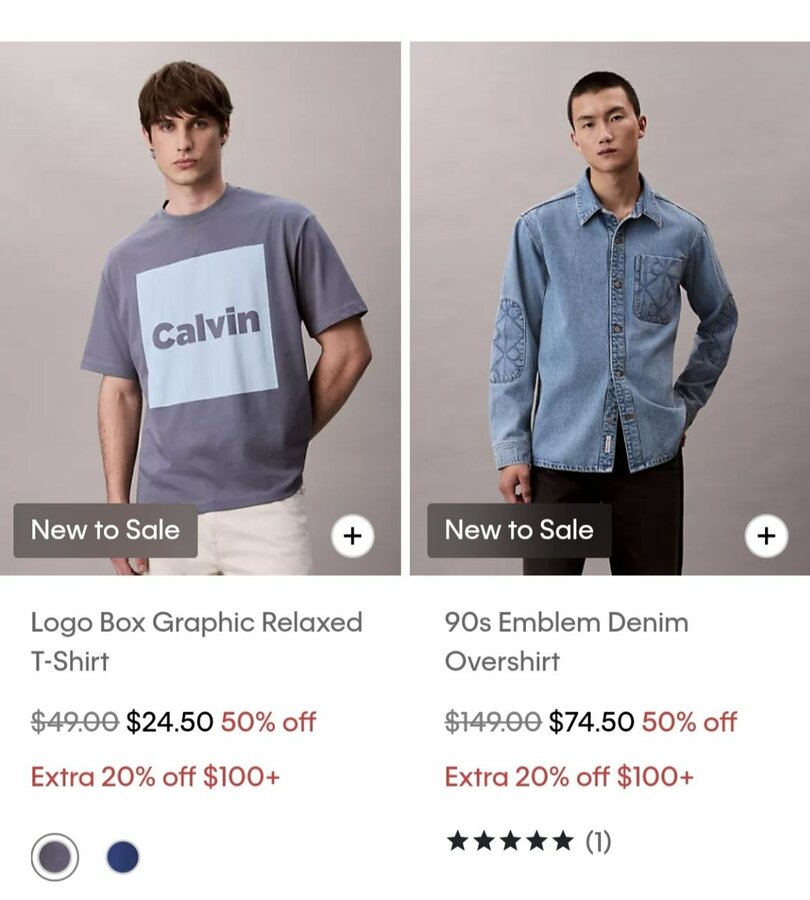Open the Logo Box Graphic T-Shirt photo
Viewport: 810px width, 900px height.
tap(200, 308)
